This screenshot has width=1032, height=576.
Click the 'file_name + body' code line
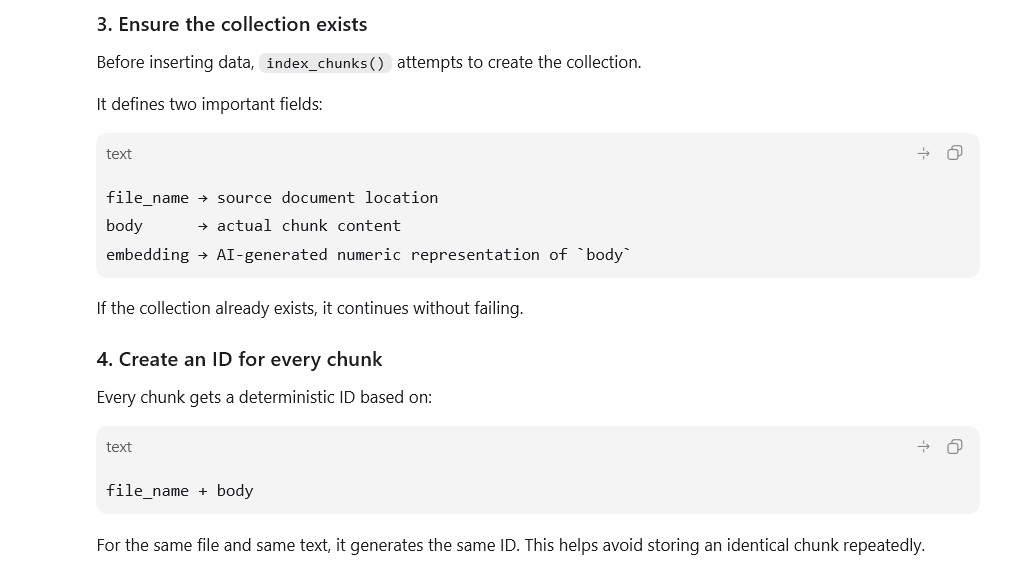[x=180, y=490]
